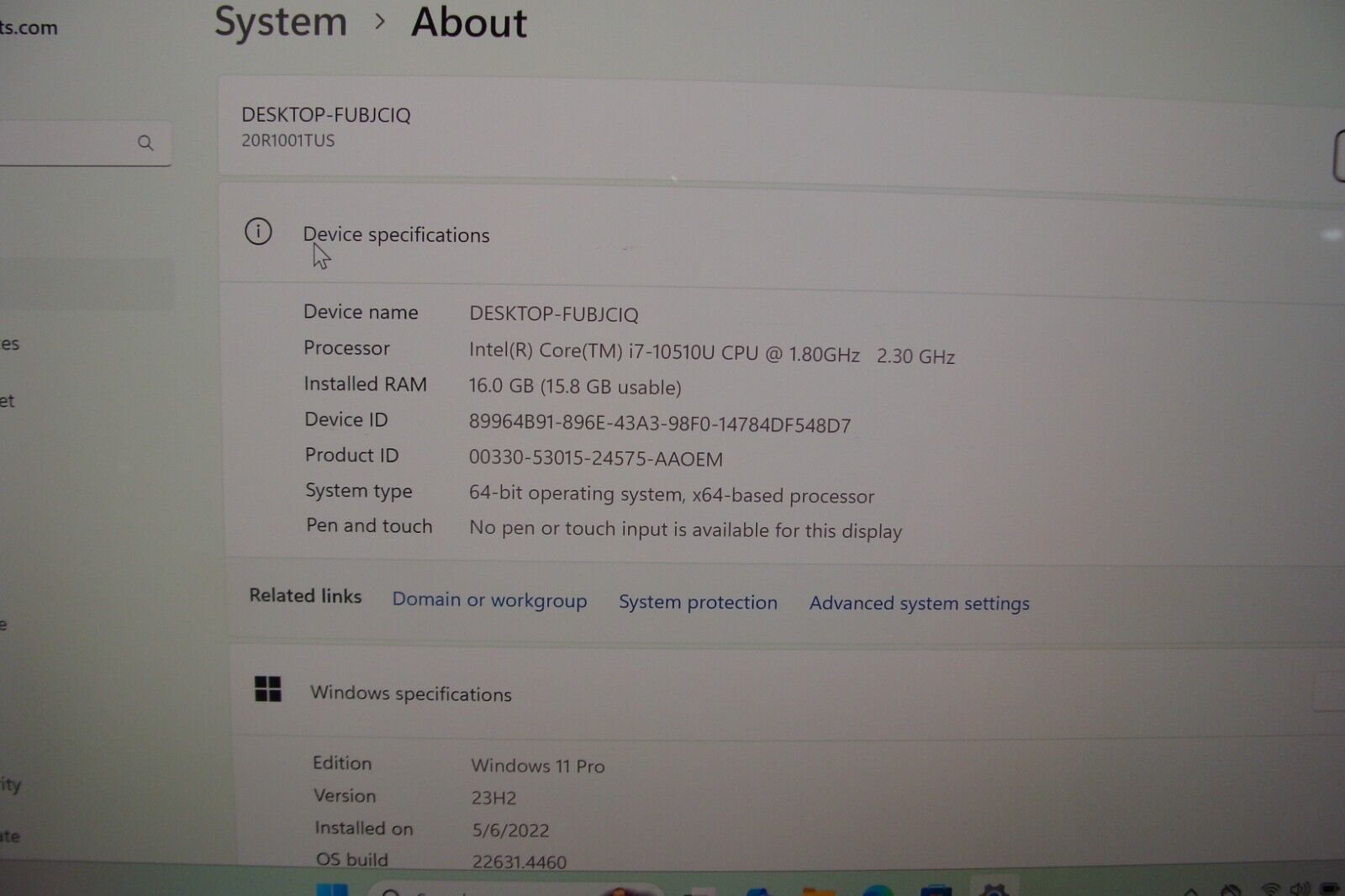The image size is (1345, 896).
Task: Click the Pen and touch label
Action: click(369, 526)
